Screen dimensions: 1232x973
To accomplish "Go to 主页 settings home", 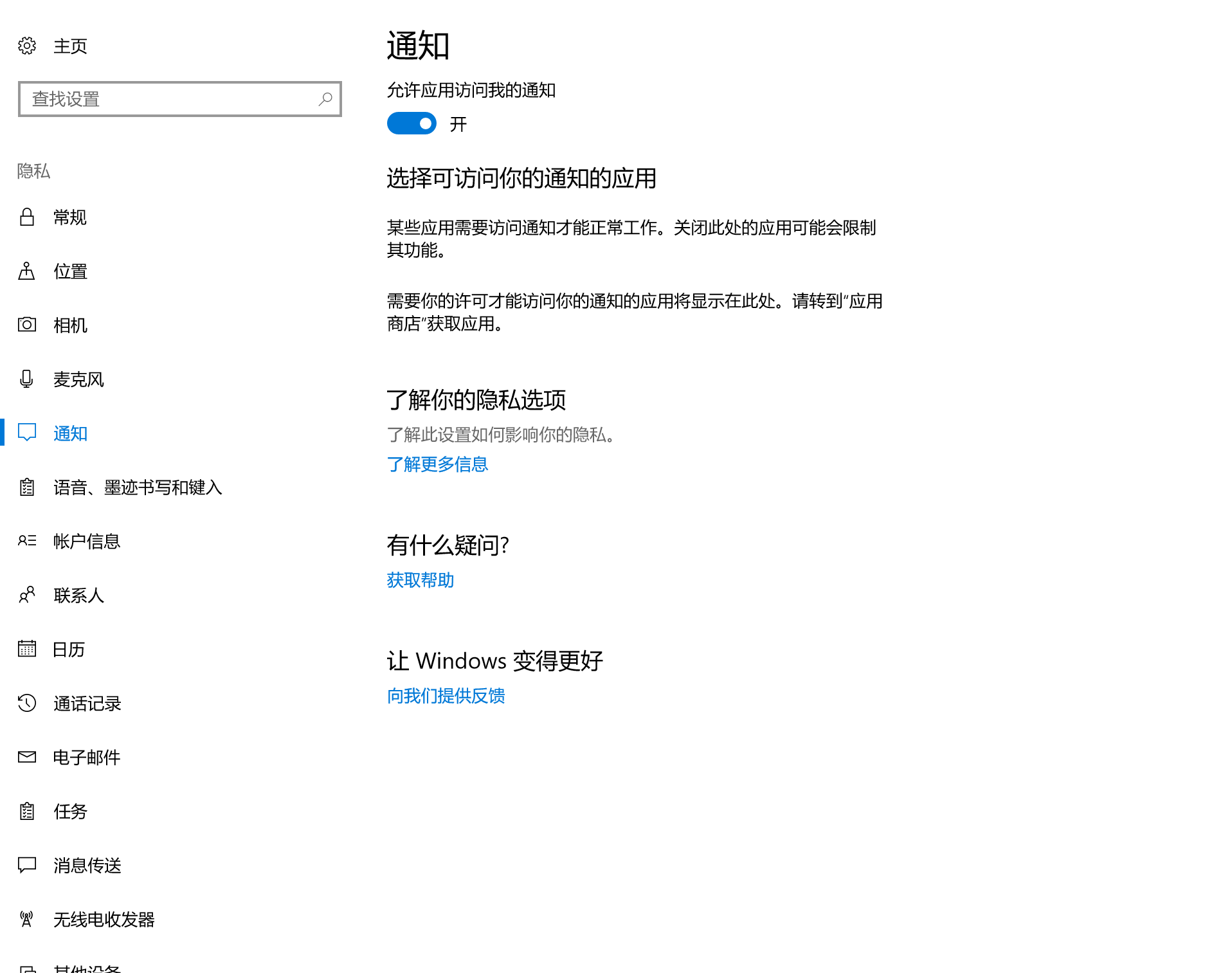I will (70, 46).
